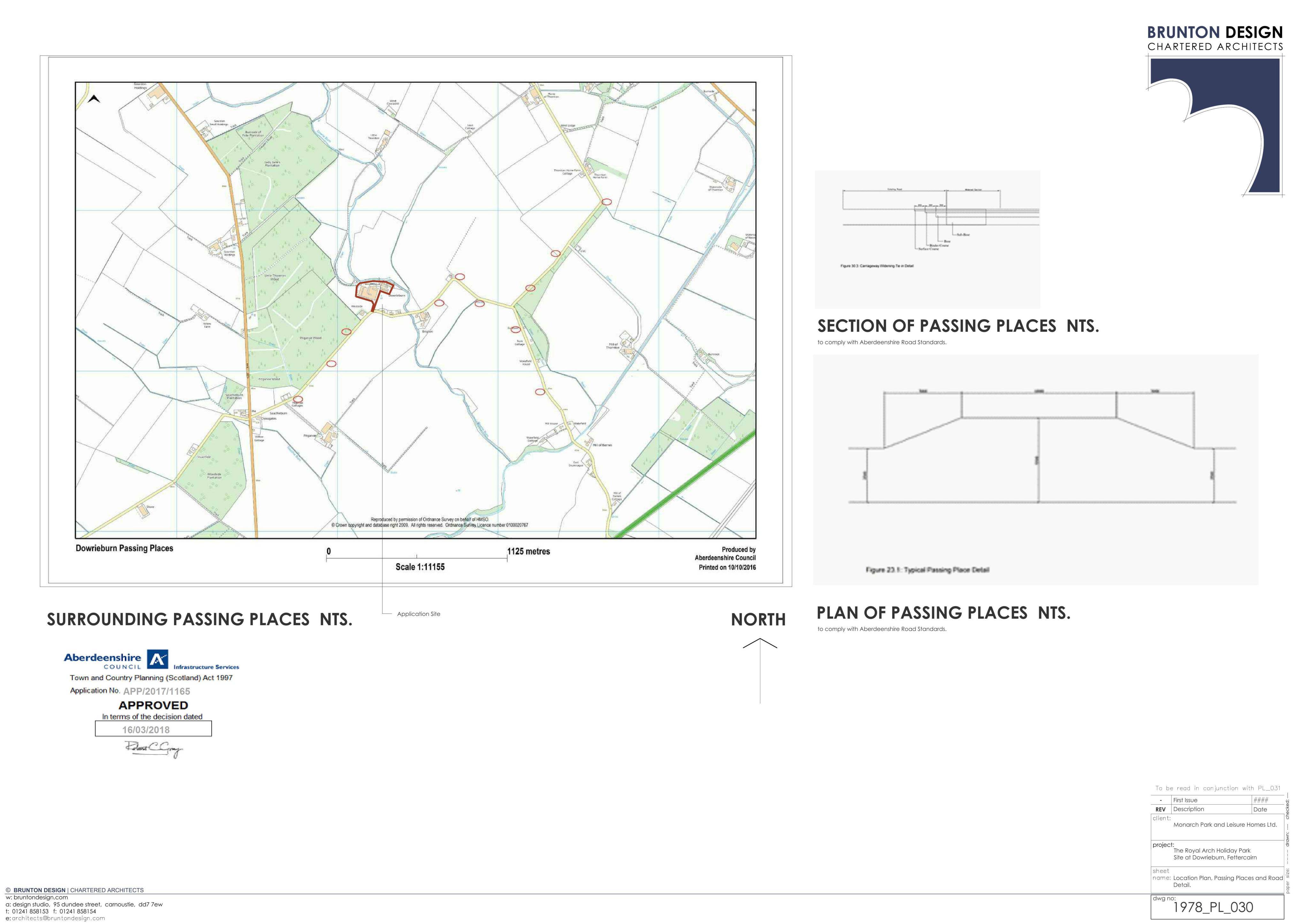Click the 'SURROUNDING PASSING PLACES NTS.' heading

click(x=199, y=619)
